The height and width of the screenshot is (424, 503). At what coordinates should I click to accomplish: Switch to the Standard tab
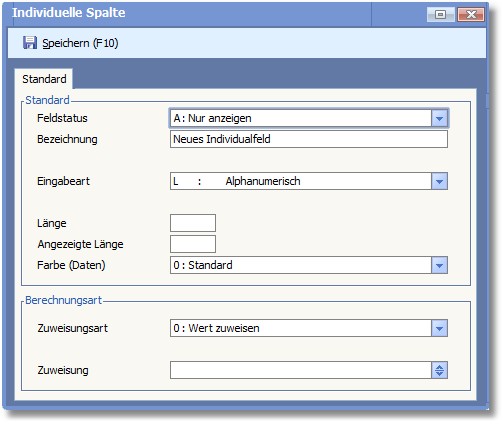44,79
